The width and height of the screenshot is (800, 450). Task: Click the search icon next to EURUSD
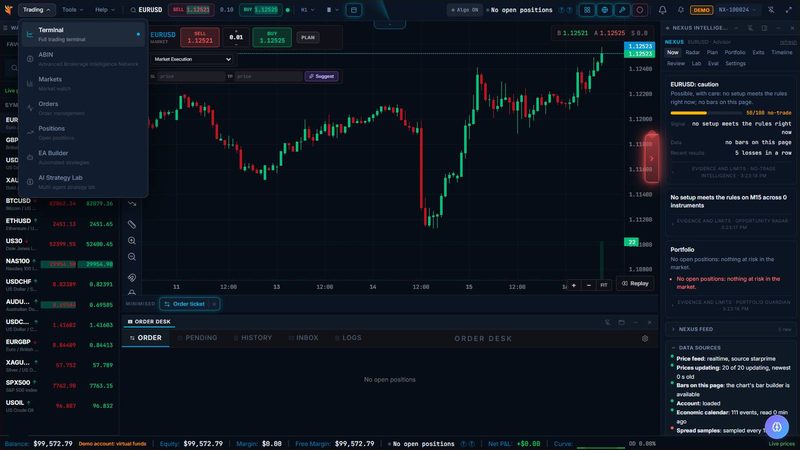133,10
